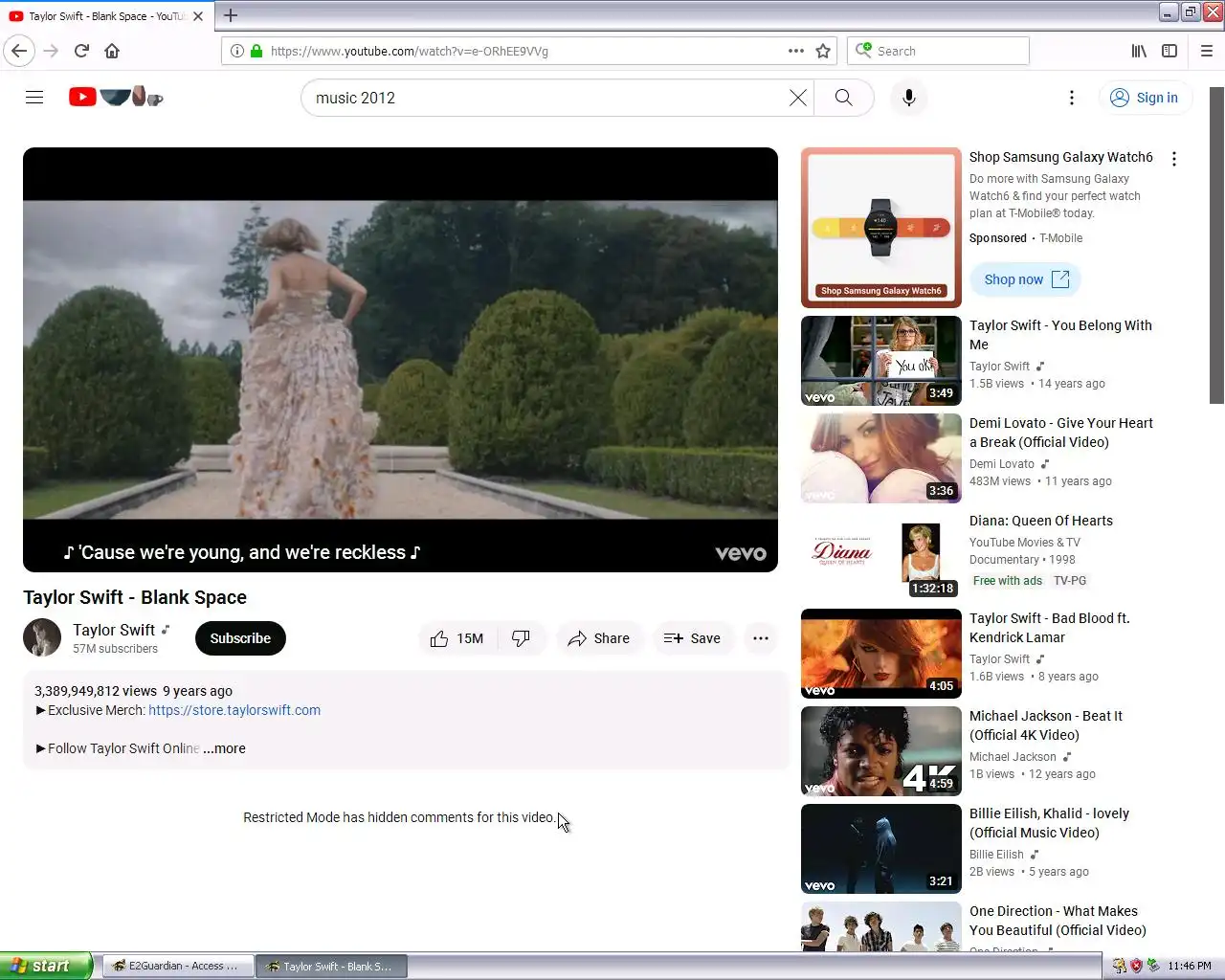This screenshot has width=1225, height=980.
Task: Open Demi Lovato - Give Your Heart a Break title
Action: [x=1061, y=433]
